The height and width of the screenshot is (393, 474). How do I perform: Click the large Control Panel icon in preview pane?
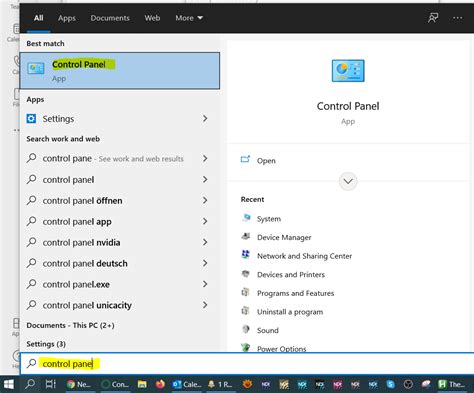click(x=348, y=71)
